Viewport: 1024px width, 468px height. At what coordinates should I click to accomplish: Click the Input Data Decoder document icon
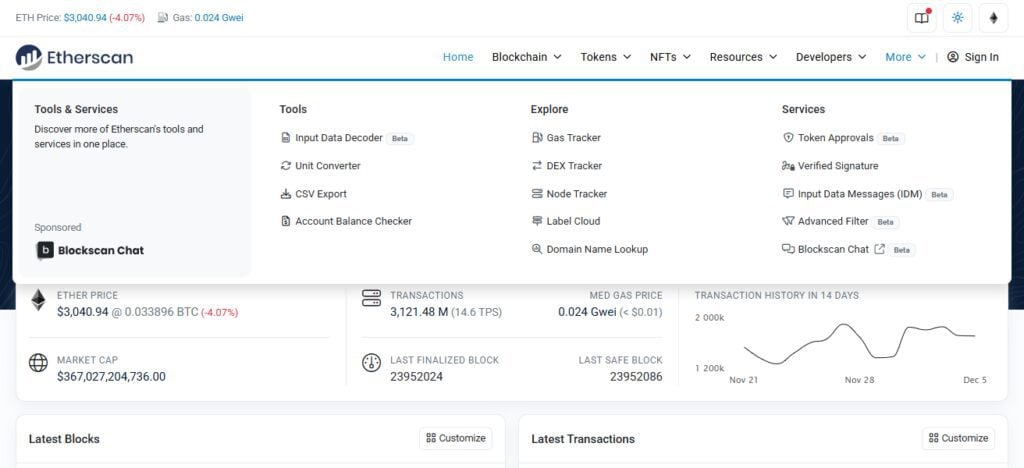click(x=285, y=138)
